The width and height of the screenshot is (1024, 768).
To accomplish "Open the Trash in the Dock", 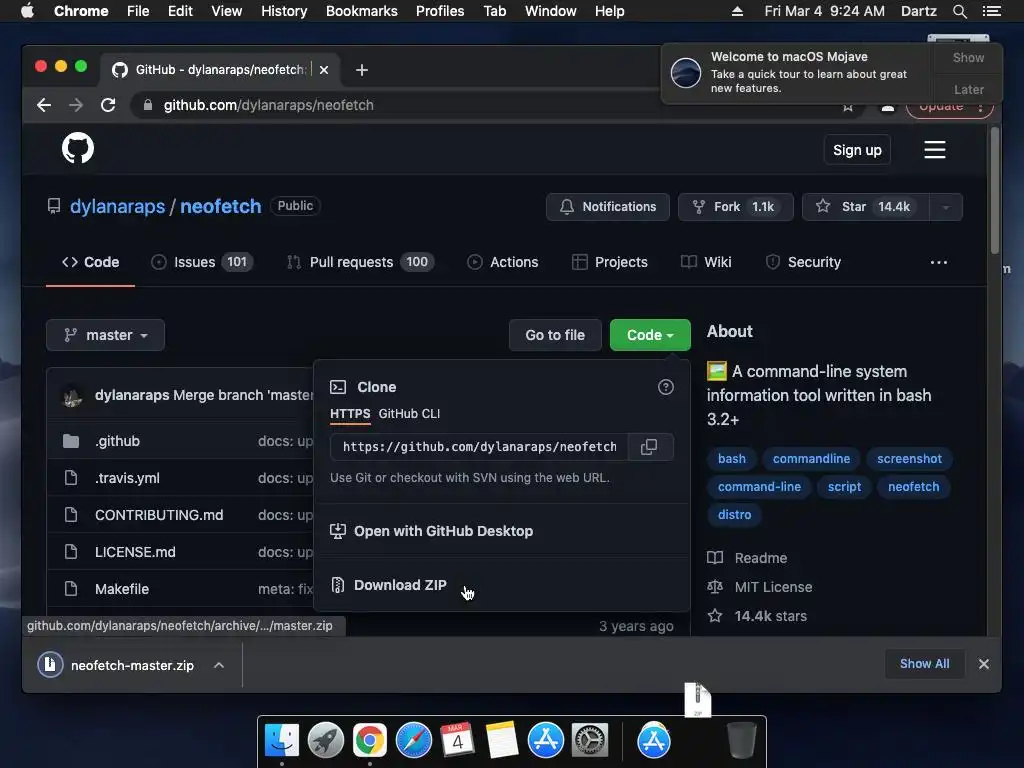I will 741,741.
